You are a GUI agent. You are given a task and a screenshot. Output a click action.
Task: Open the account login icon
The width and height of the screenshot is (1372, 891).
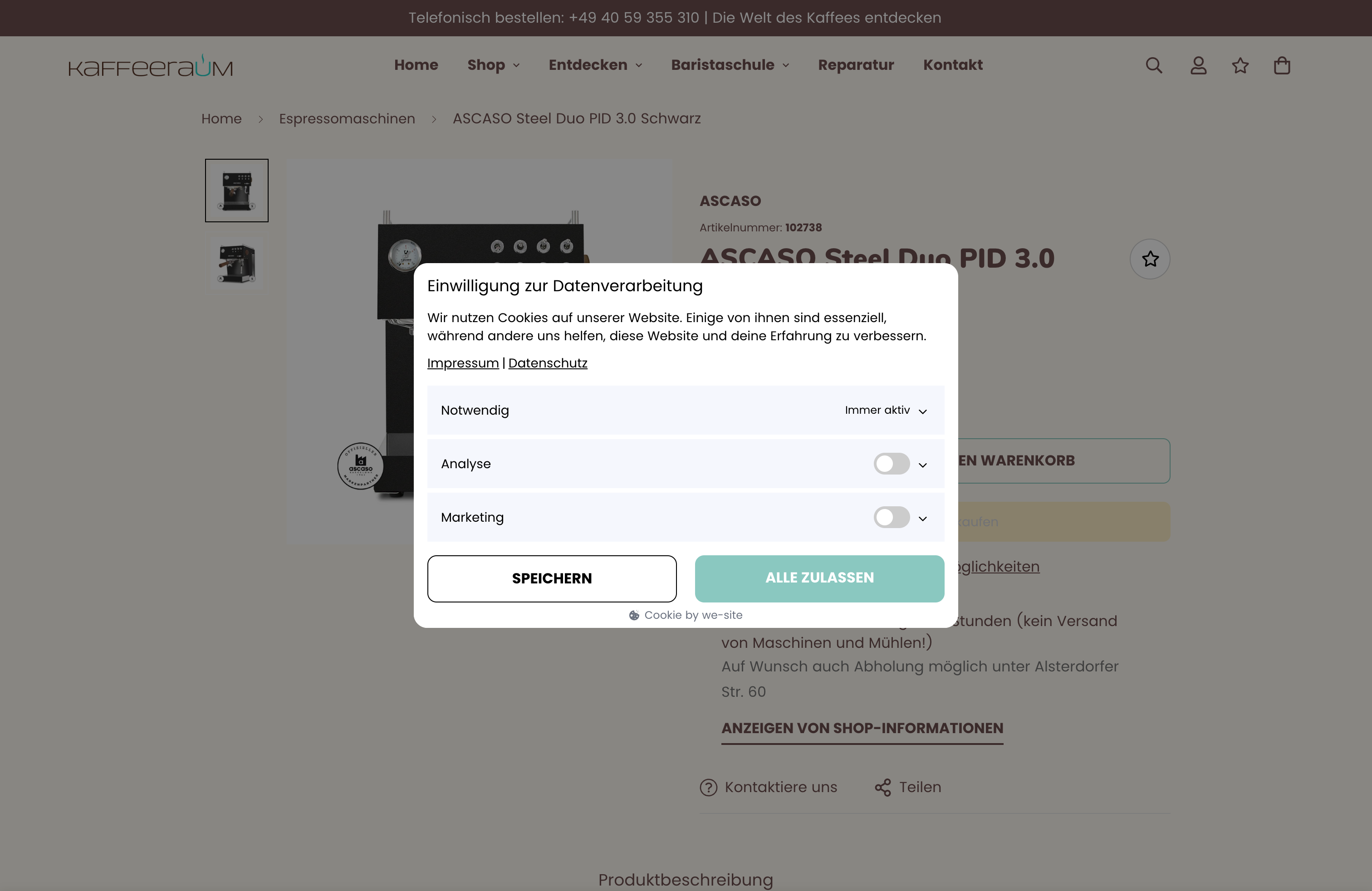1198,65
